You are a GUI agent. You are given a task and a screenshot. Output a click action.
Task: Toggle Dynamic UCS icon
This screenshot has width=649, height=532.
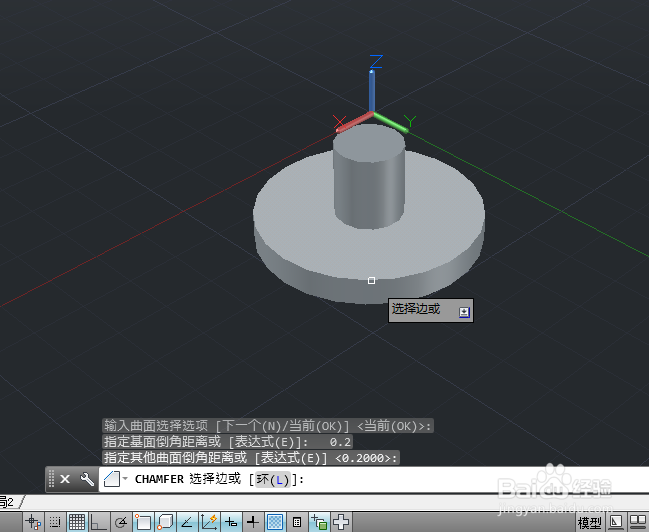[209, 522]
